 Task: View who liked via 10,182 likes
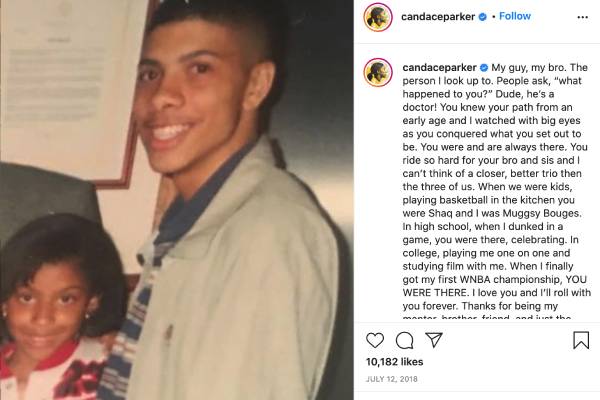point(395,362)
